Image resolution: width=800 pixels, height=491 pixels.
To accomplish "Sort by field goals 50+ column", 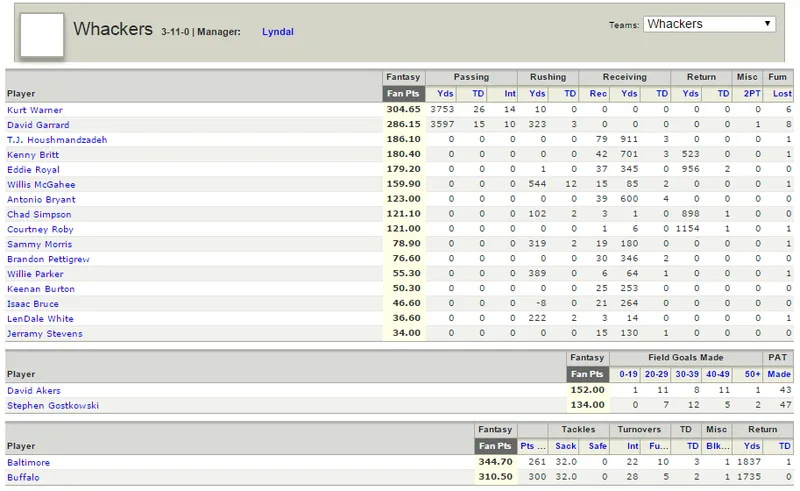I will (753, 374).
